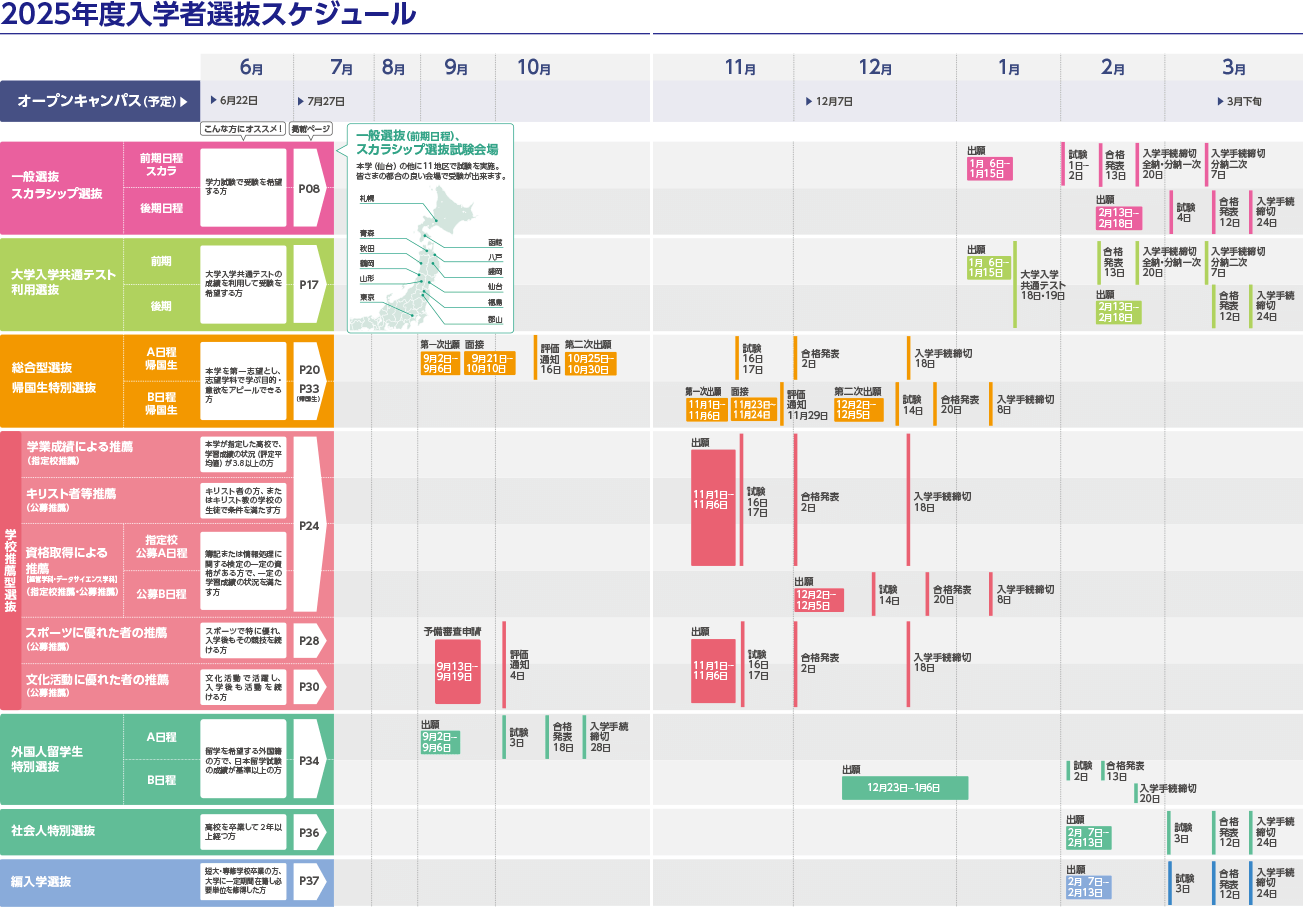The image size is (1303, 907).
Task: Open page badge P37
Action: [310, 881]
